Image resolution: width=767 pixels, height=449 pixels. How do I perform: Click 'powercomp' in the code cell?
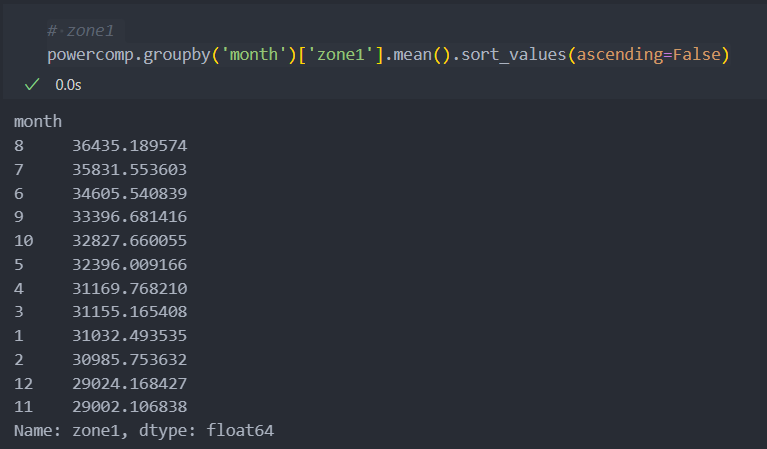pyautogui.click(x=90, y=55)
